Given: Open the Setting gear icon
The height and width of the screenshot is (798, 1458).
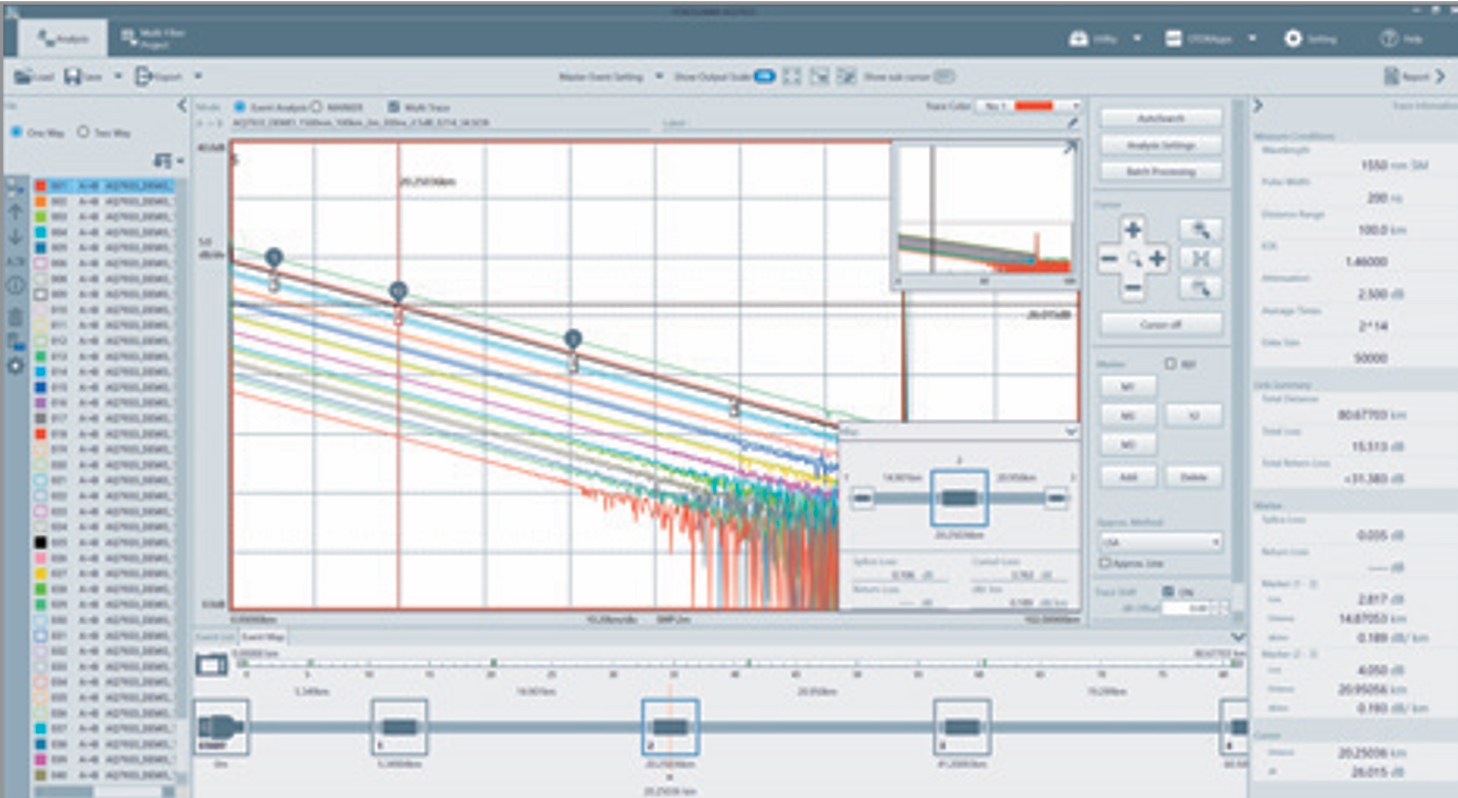Looking at the screenshot, I should point(1292,39).
